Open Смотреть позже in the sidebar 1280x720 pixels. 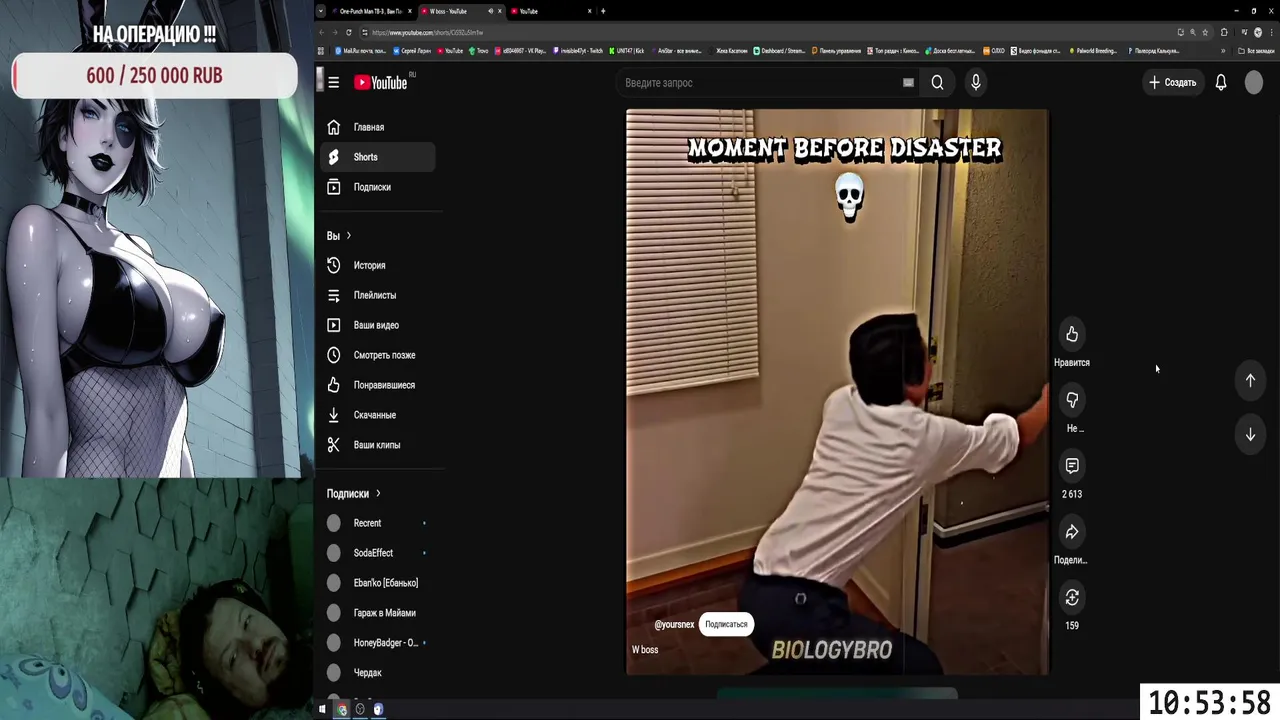[377, 356]
